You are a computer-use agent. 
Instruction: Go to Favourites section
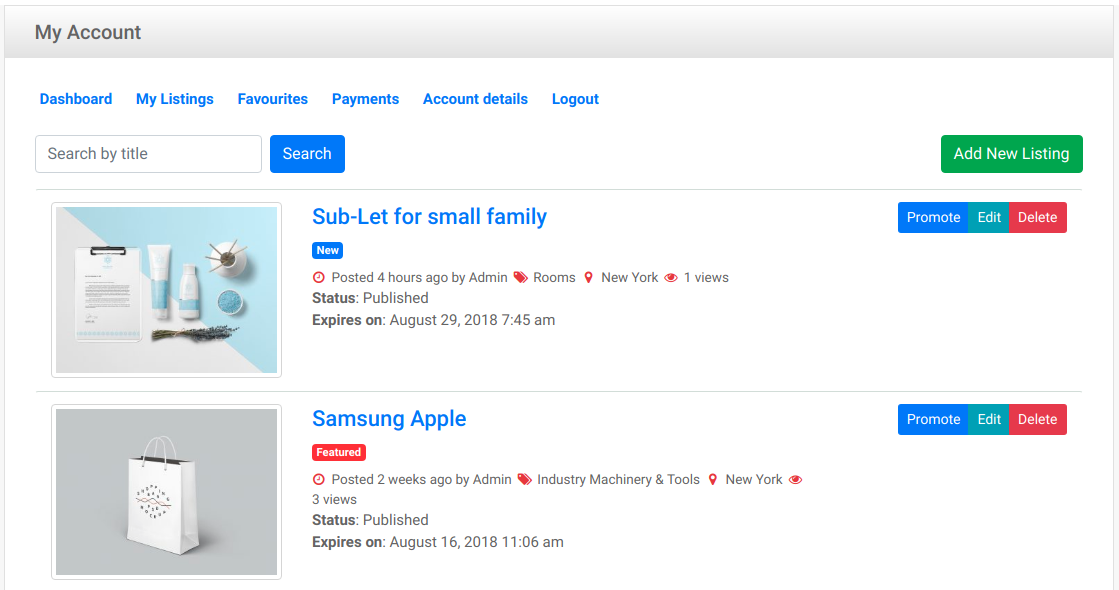tap(273, 99)
